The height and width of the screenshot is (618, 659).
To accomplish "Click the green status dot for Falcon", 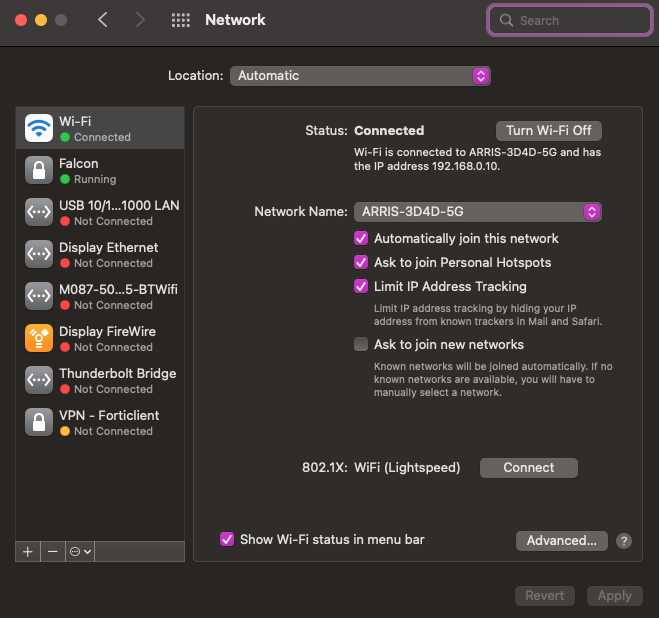I will (x=65, y=179).
